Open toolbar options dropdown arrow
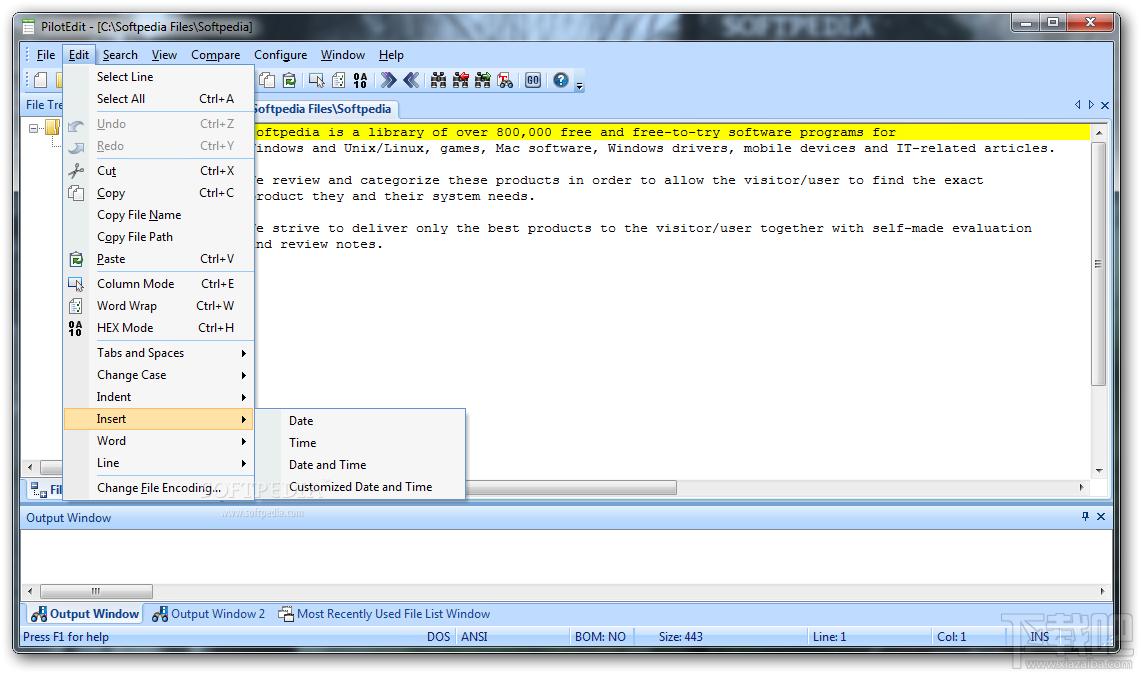This screenshot has height=674, width=1141. tap(579, 85)
